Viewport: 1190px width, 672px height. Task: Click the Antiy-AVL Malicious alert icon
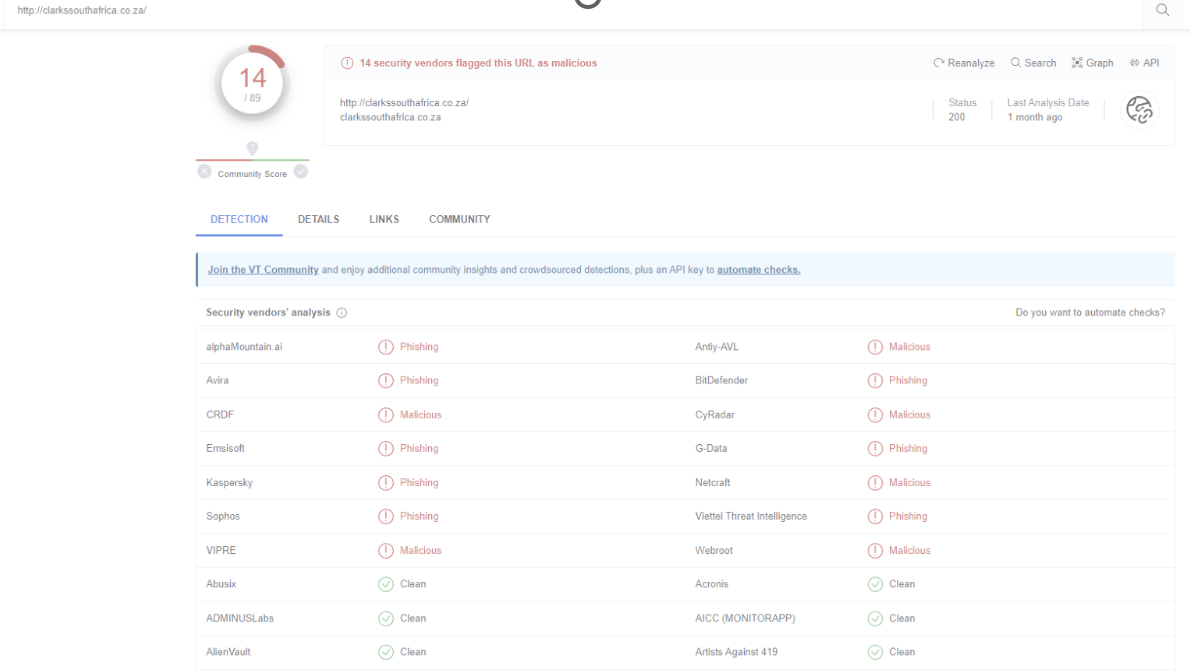pos(875,347)
